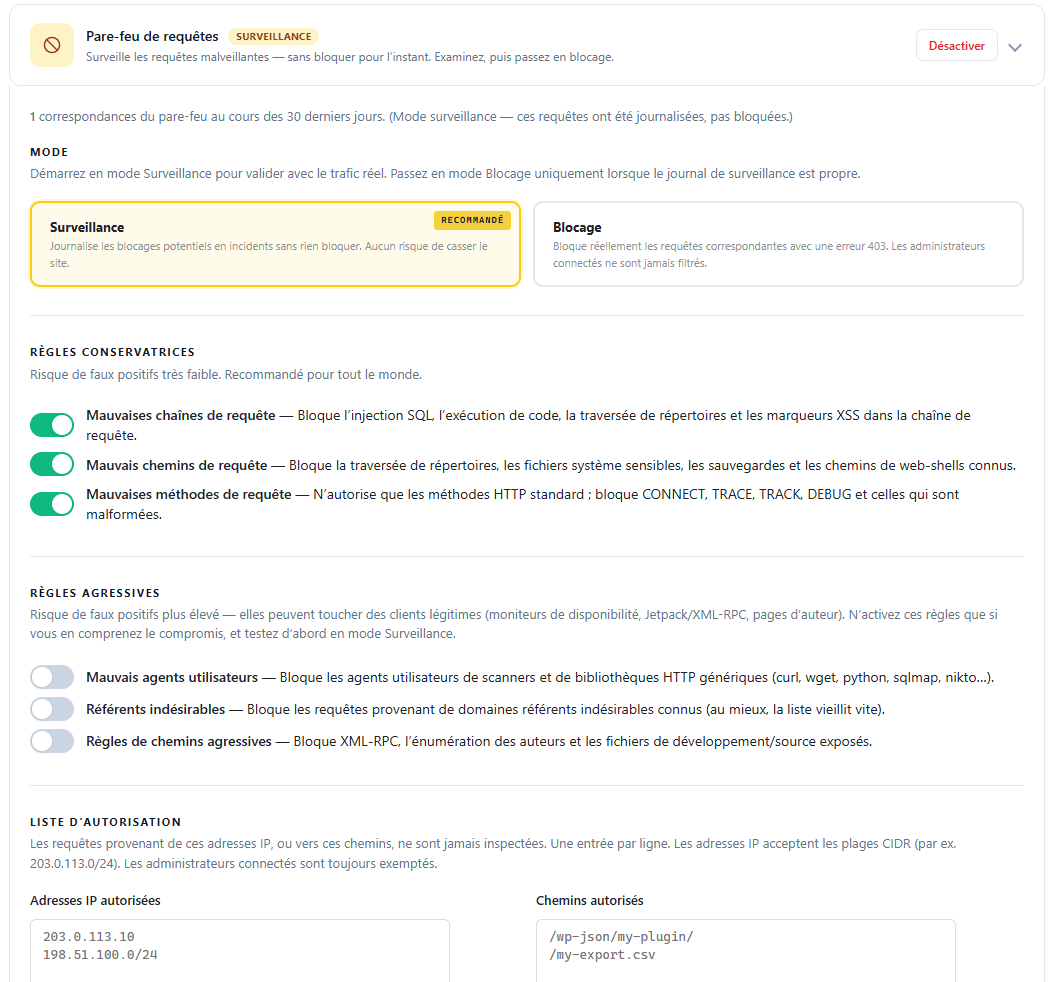Toggle off Mauvaises chaînes de requête
The width and height of the screenshot is (1062, 982).
(52, 425)
